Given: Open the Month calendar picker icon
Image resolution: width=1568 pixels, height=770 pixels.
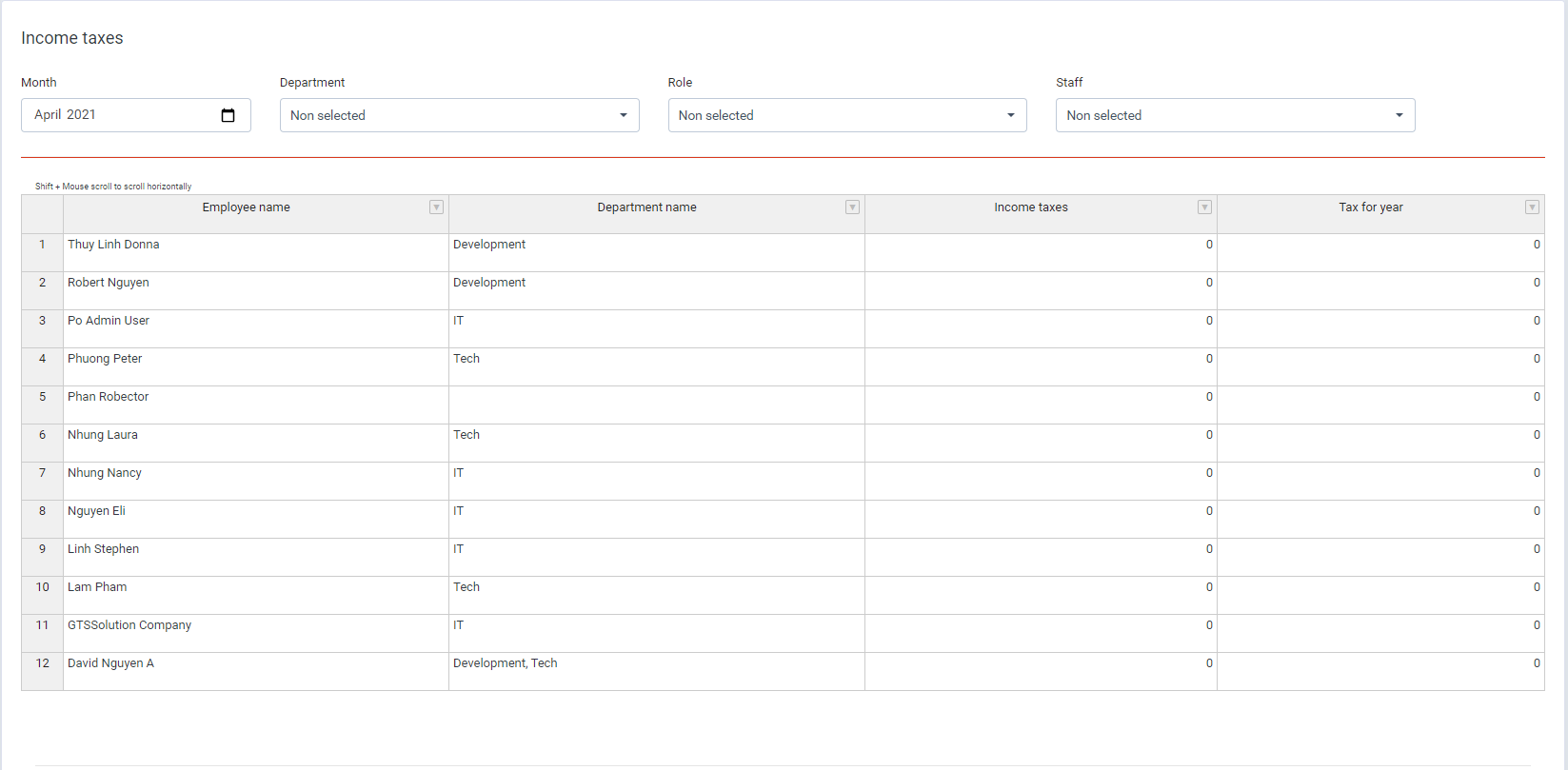Looking at the screenshot, I should [228, 115].
